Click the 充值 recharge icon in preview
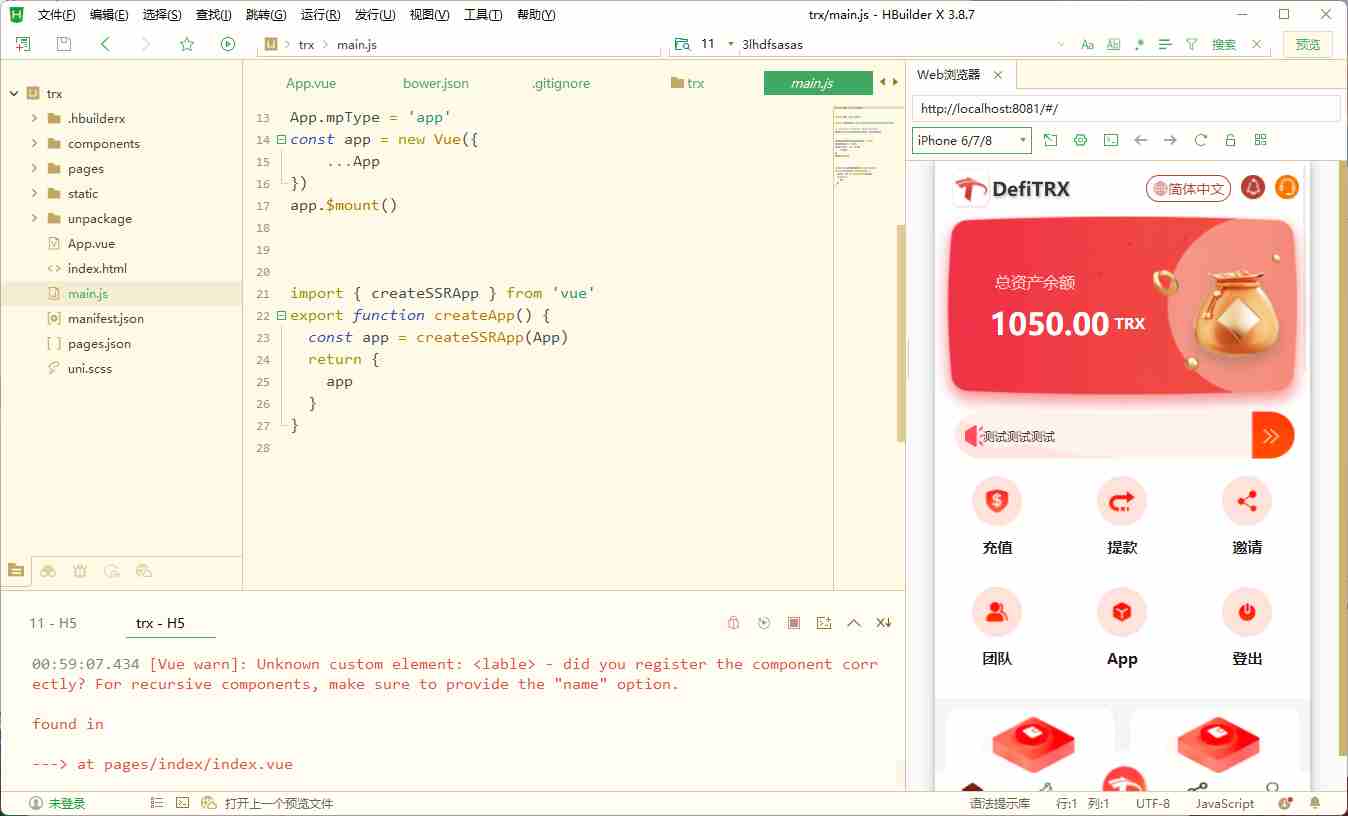 pyautogui.click(x=997, y=501)
